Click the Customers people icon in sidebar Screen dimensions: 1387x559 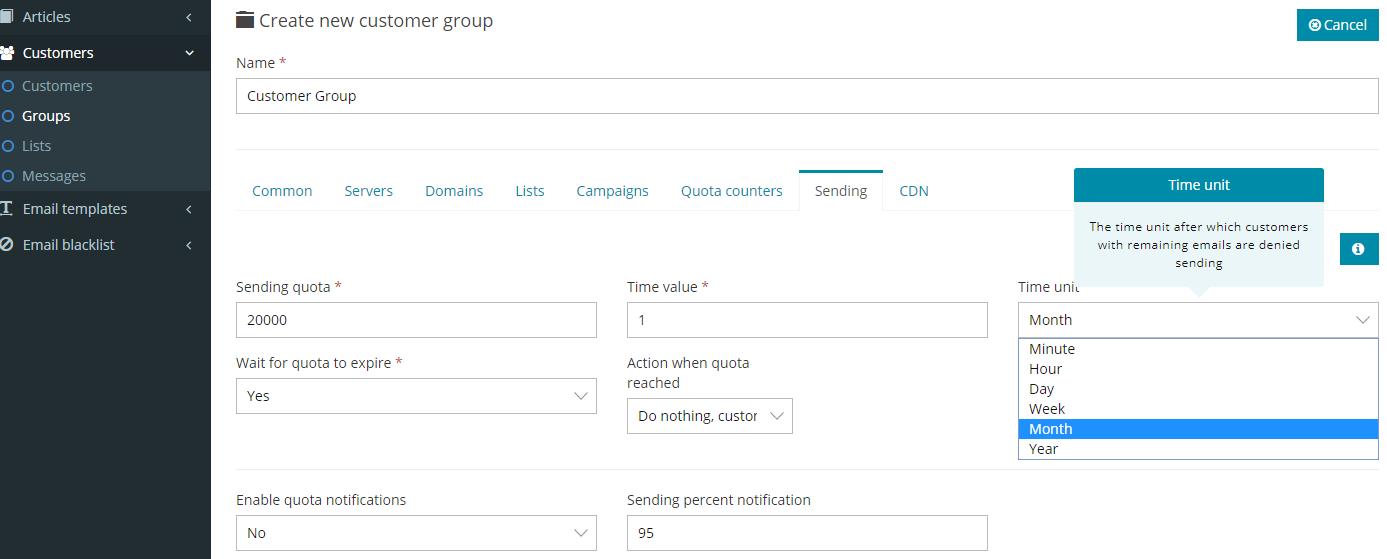(6, 53)
